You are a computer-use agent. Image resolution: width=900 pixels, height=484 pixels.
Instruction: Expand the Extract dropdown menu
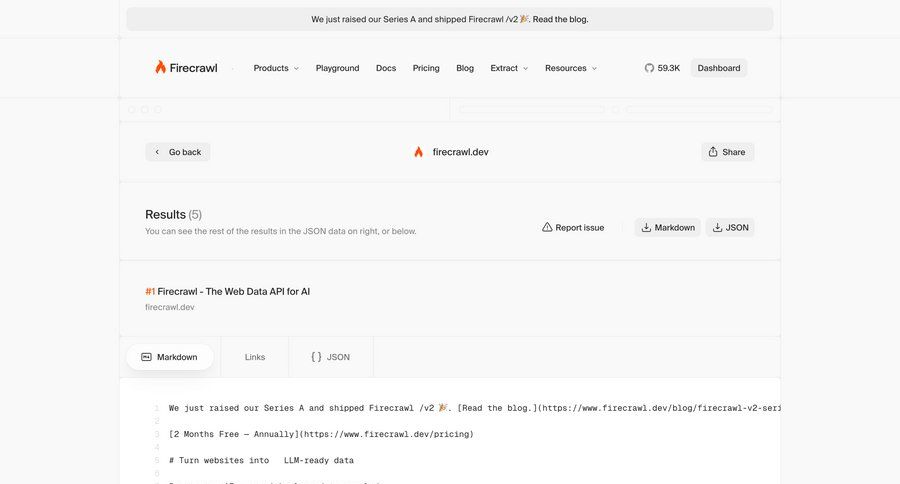pos(509,68)
